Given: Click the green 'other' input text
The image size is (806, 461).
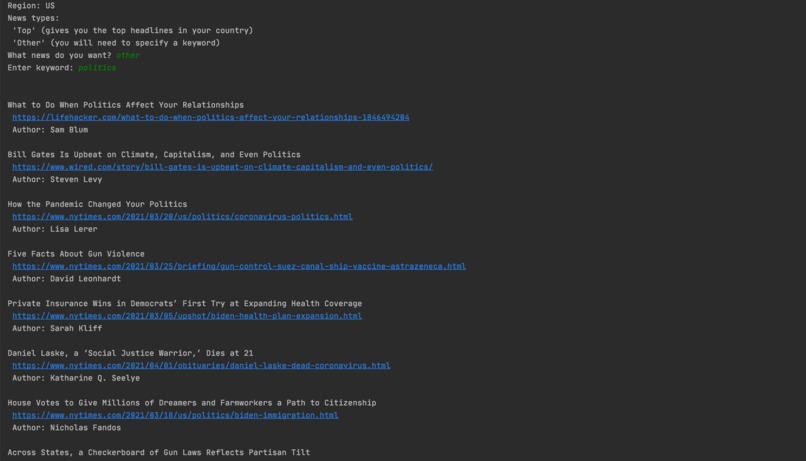Looking at the screenshot, I should point(127,56).
